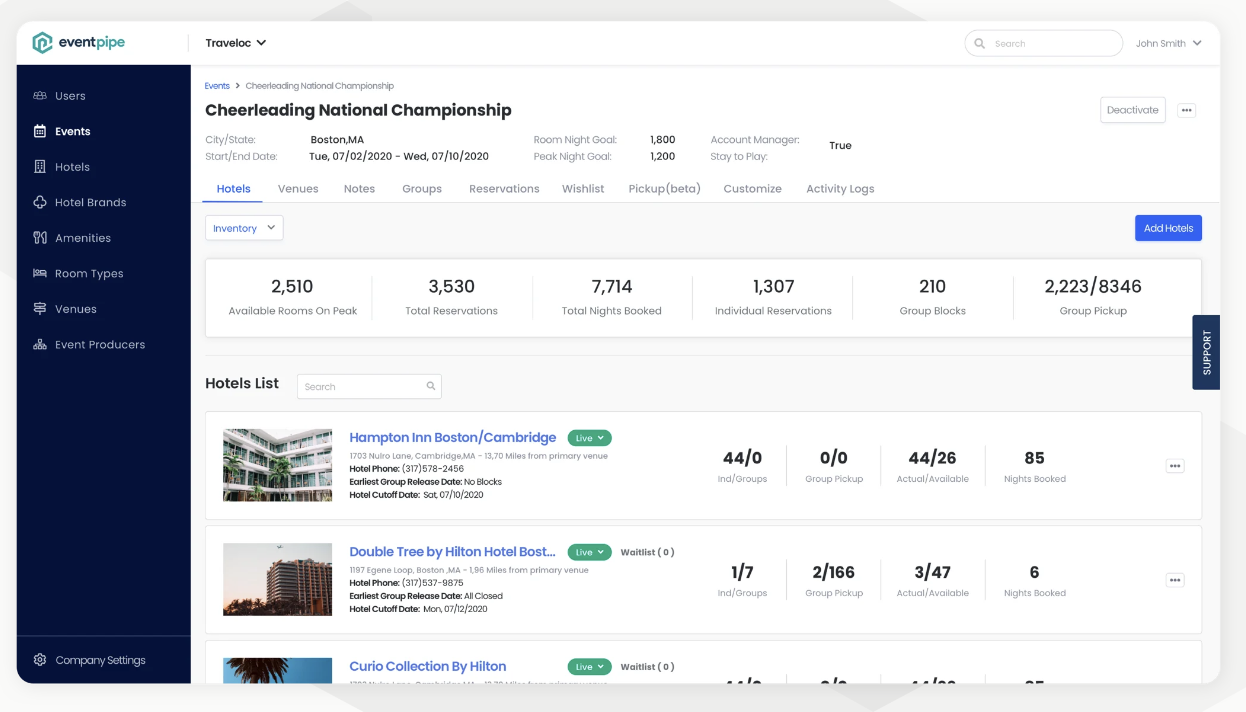The image size is (1246, 712).
Task: Click the Hotels building icon in sidebar
Action: (x=40, y=167)
